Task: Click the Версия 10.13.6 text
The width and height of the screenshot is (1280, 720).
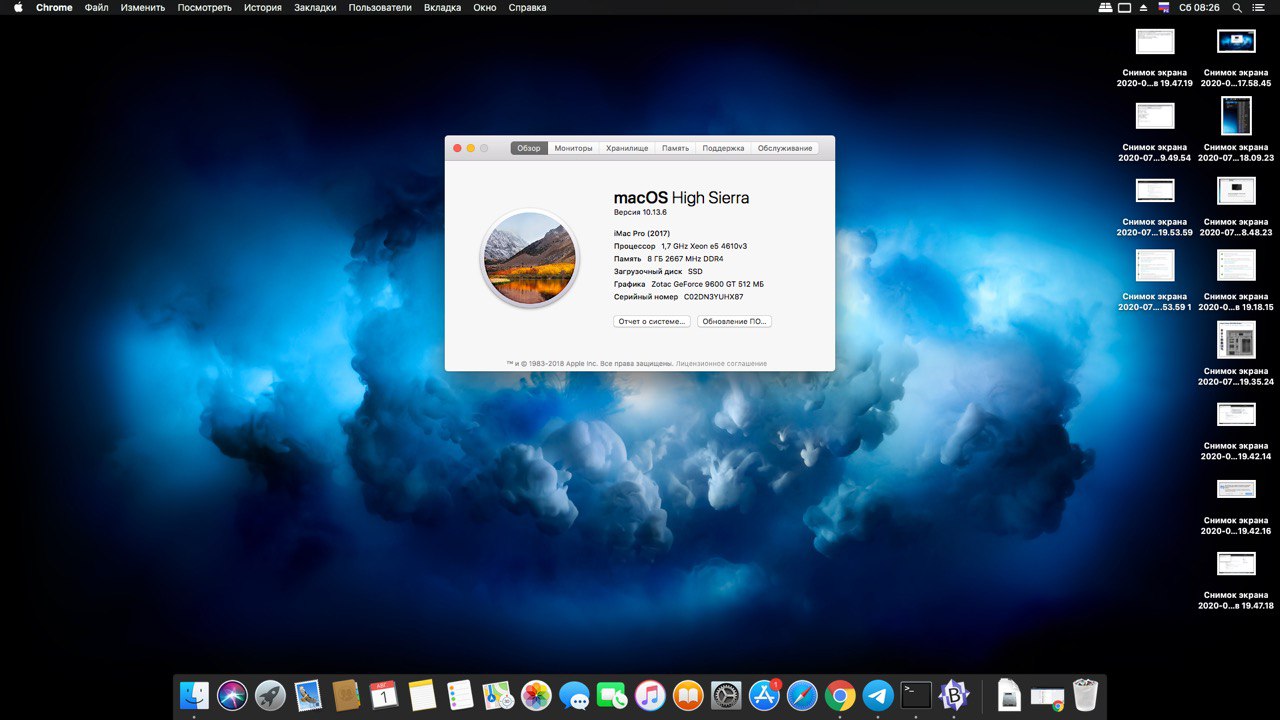Action: pyautogui.click(x=640, y=212)
